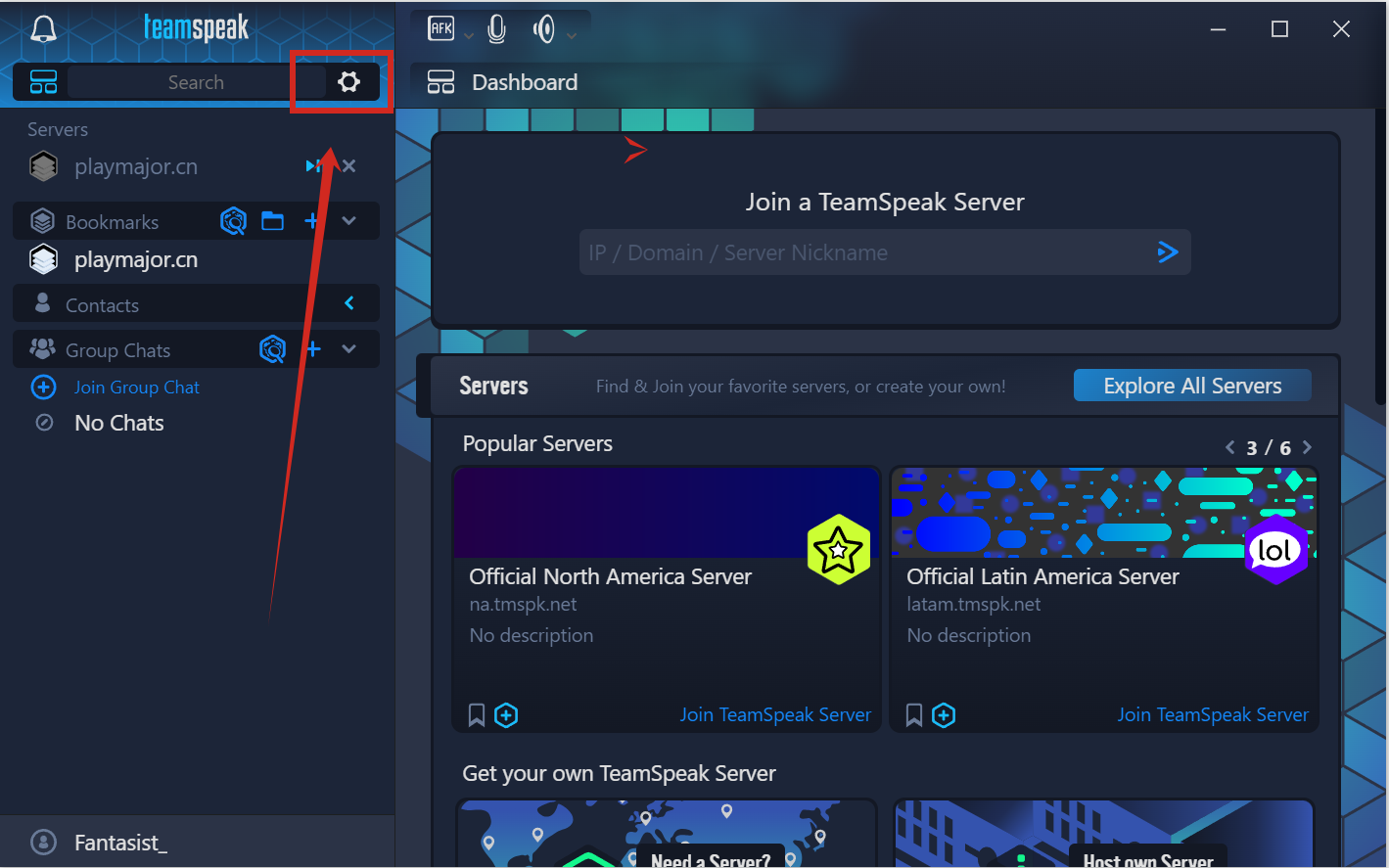
Task: Open the Official North America Server card
Action: pyautogui.click(x=667, y=599)
